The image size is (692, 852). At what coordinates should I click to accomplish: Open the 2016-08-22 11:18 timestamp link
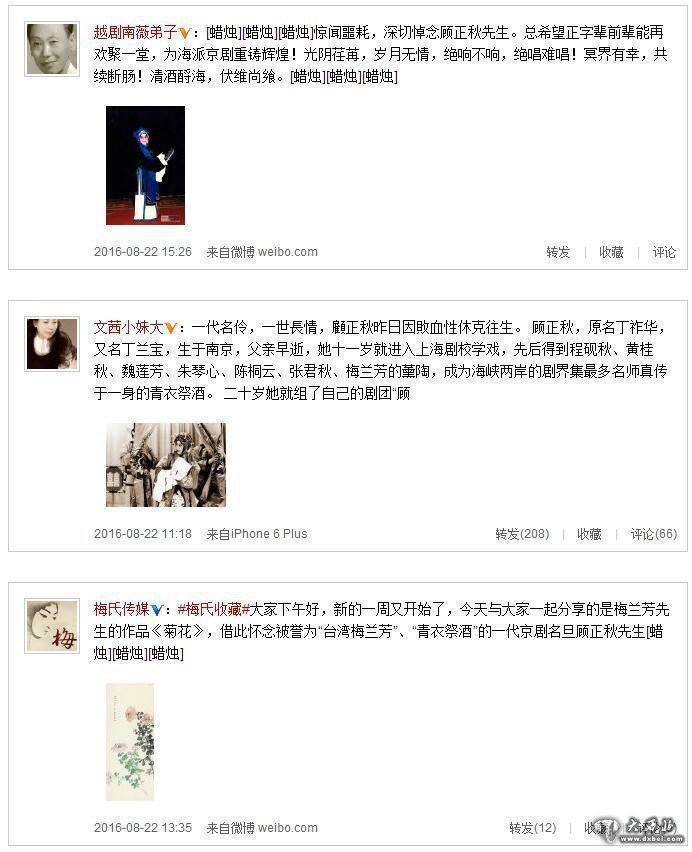[143, 534]
